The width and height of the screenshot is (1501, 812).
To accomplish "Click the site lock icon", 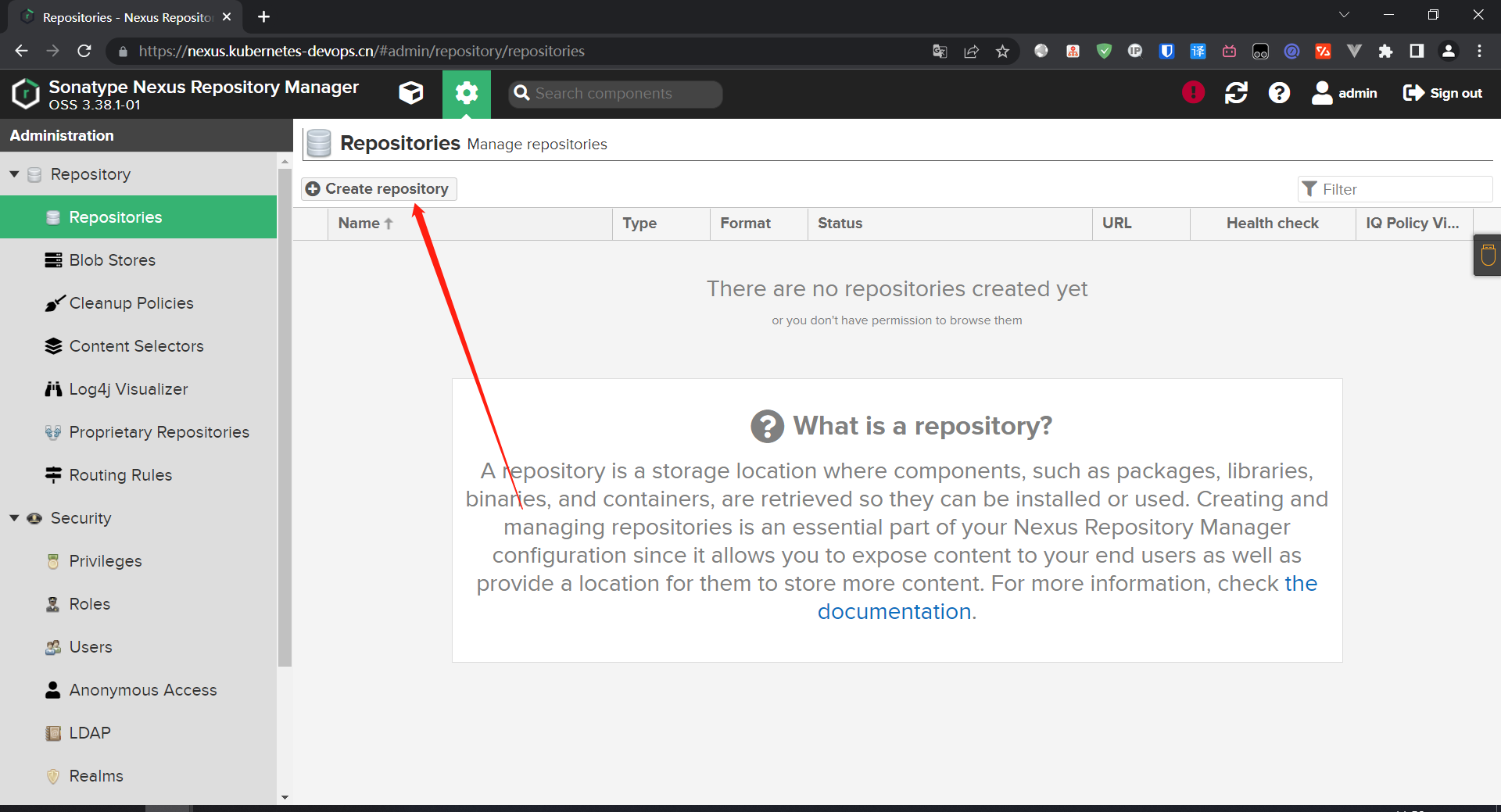I will click(123, 52).
